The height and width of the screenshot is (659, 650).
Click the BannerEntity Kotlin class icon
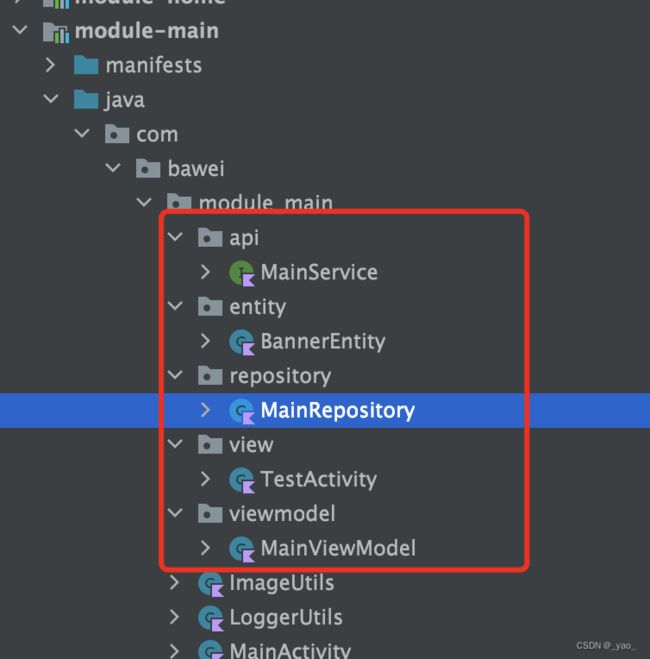(242, 342)
